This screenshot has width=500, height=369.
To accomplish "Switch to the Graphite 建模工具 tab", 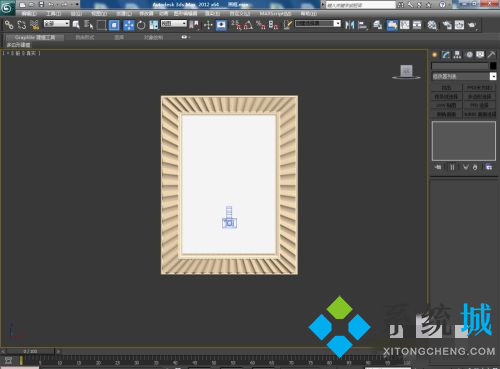I will click(35, 37).
